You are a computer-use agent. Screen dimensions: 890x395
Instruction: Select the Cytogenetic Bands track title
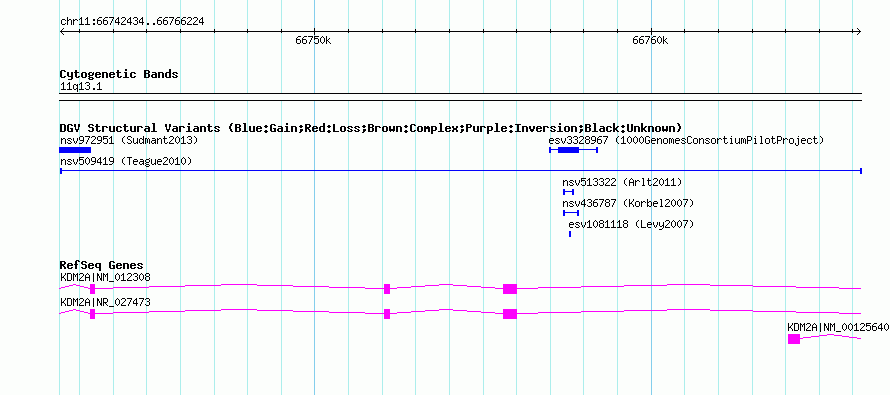click(119, 74)
